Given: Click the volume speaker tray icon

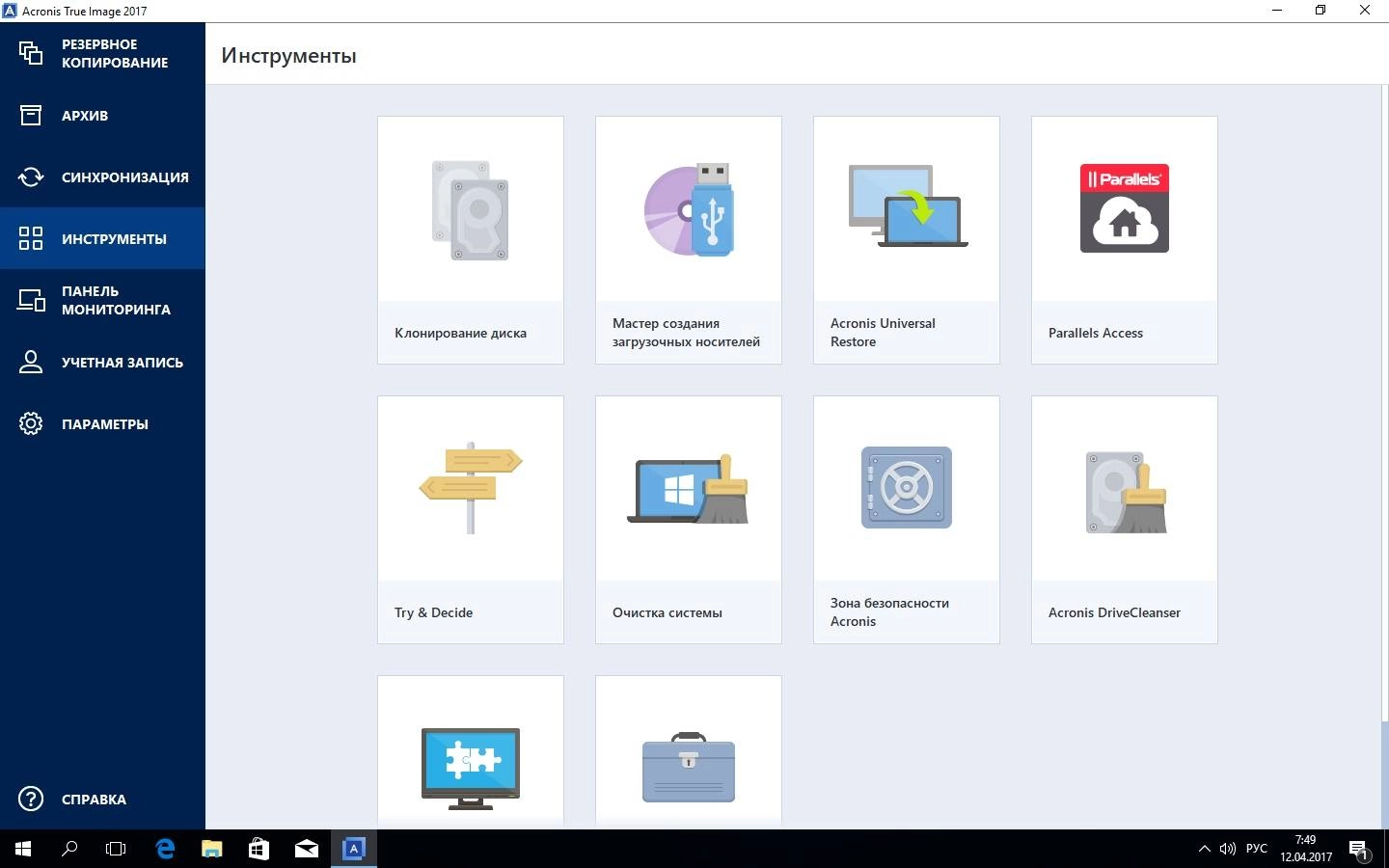Looking at the screenshot, I should pos(1227,849).
